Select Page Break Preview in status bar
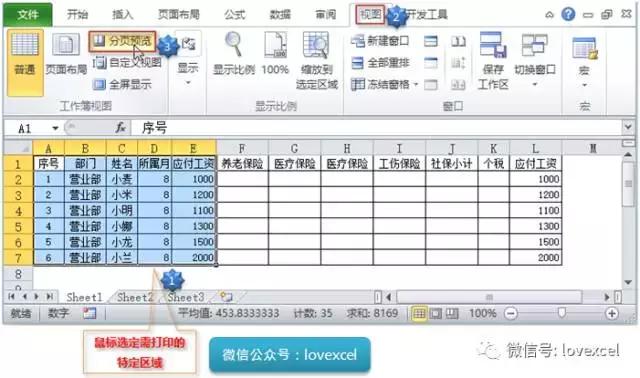 (x=452, y=314)
